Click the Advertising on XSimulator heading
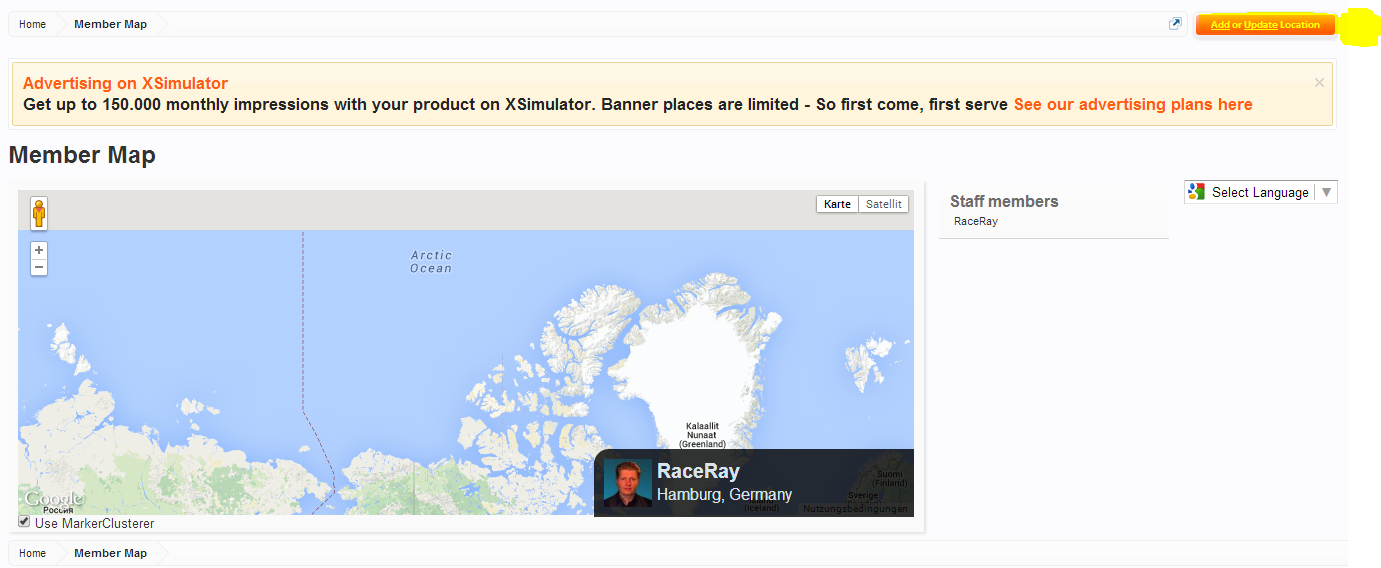Viewport: 1381px width, 568px height. point(125,84)
